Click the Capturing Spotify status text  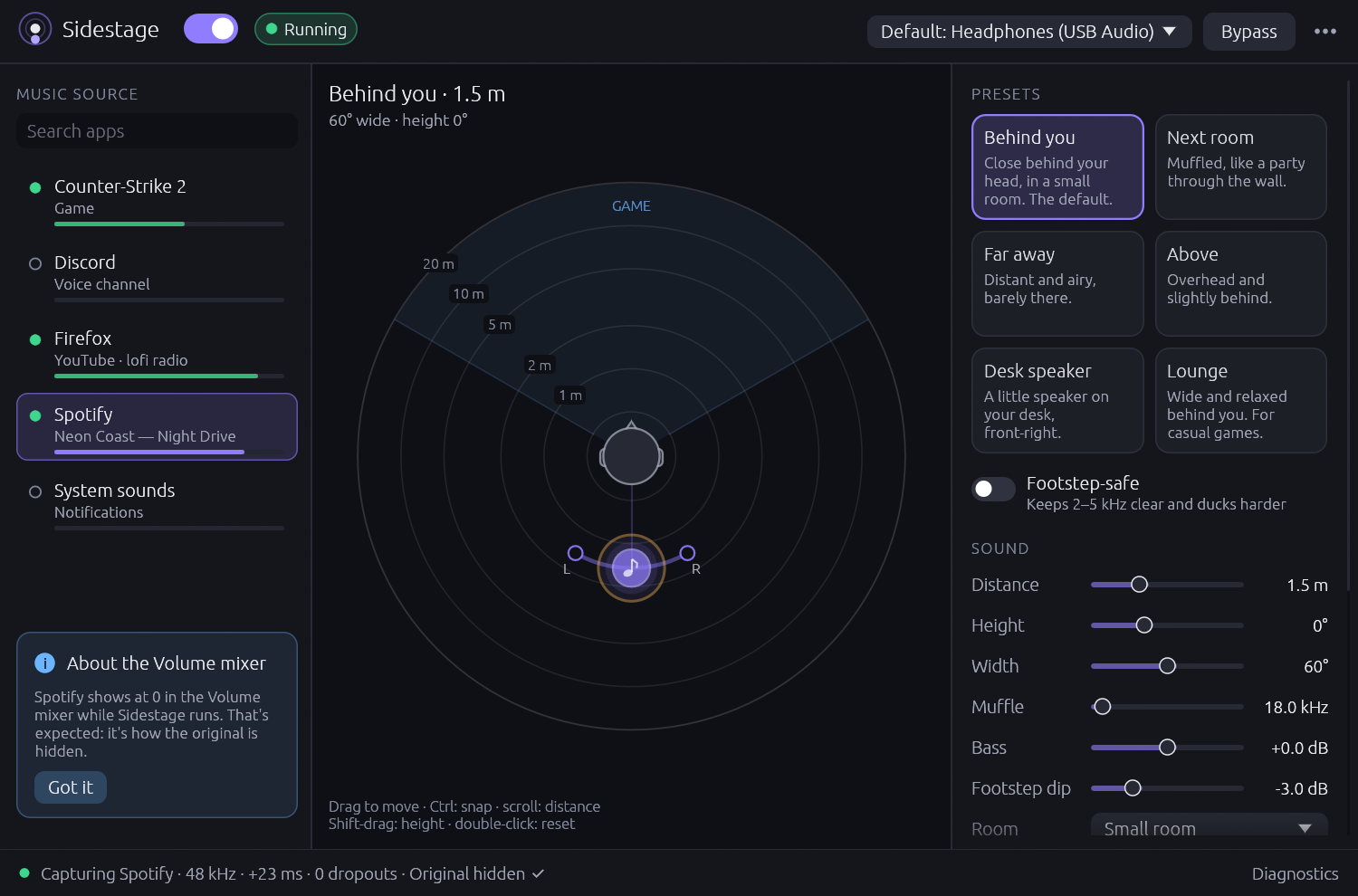coord(107,873)
